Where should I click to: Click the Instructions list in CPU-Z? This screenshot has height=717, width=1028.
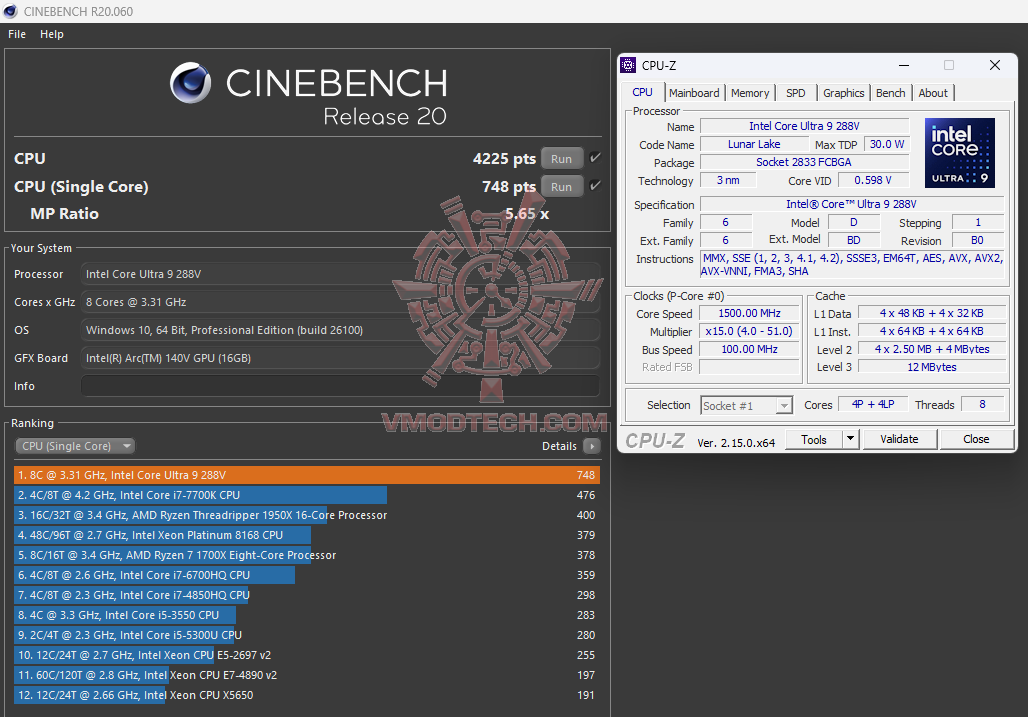(852, 265)
